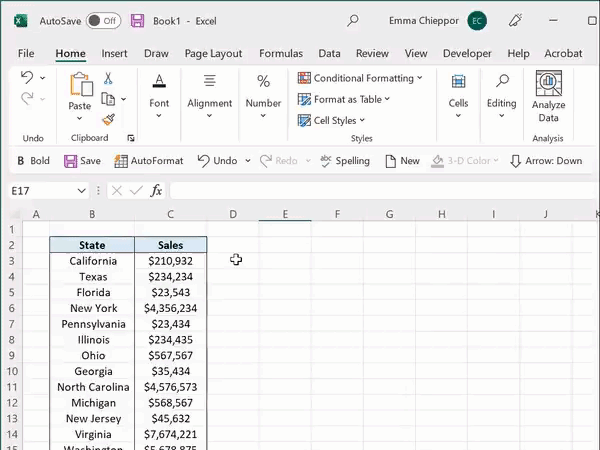600x450 pixels.
Task: Click the AutoFormat toolbar icon
Action: tap(148, 161)
